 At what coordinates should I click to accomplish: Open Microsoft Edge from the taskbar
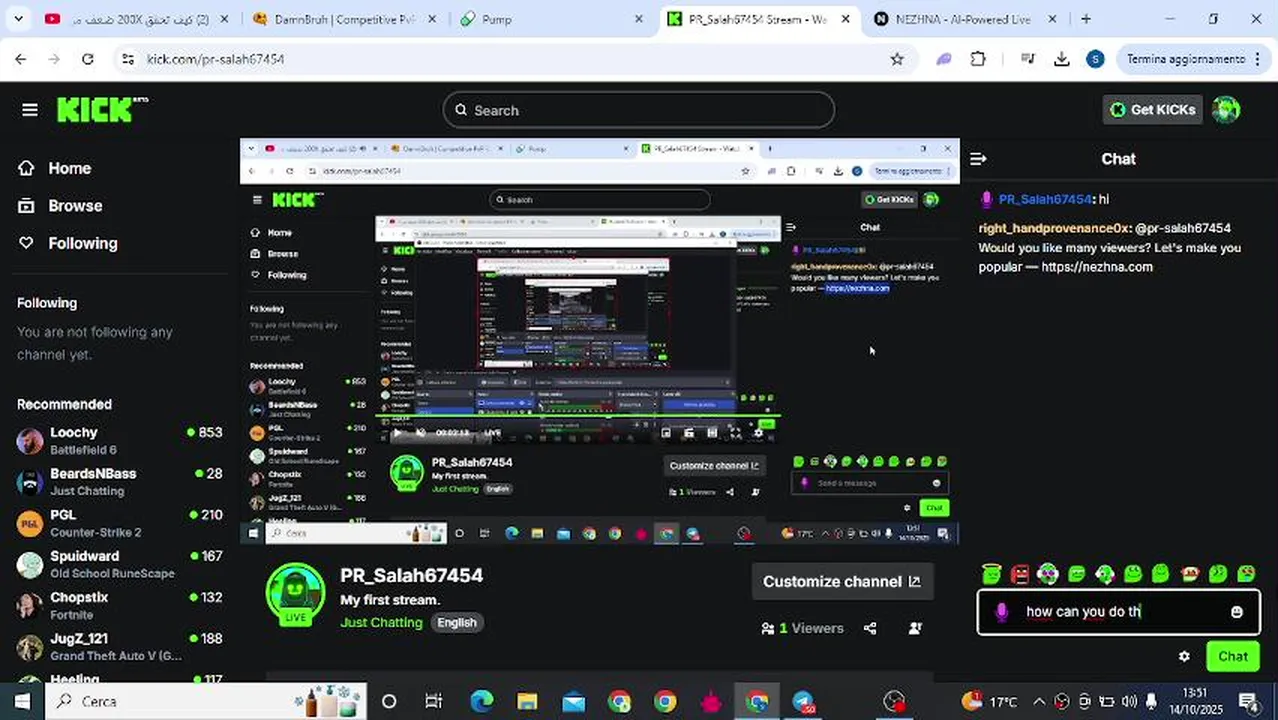click(481, 701)
